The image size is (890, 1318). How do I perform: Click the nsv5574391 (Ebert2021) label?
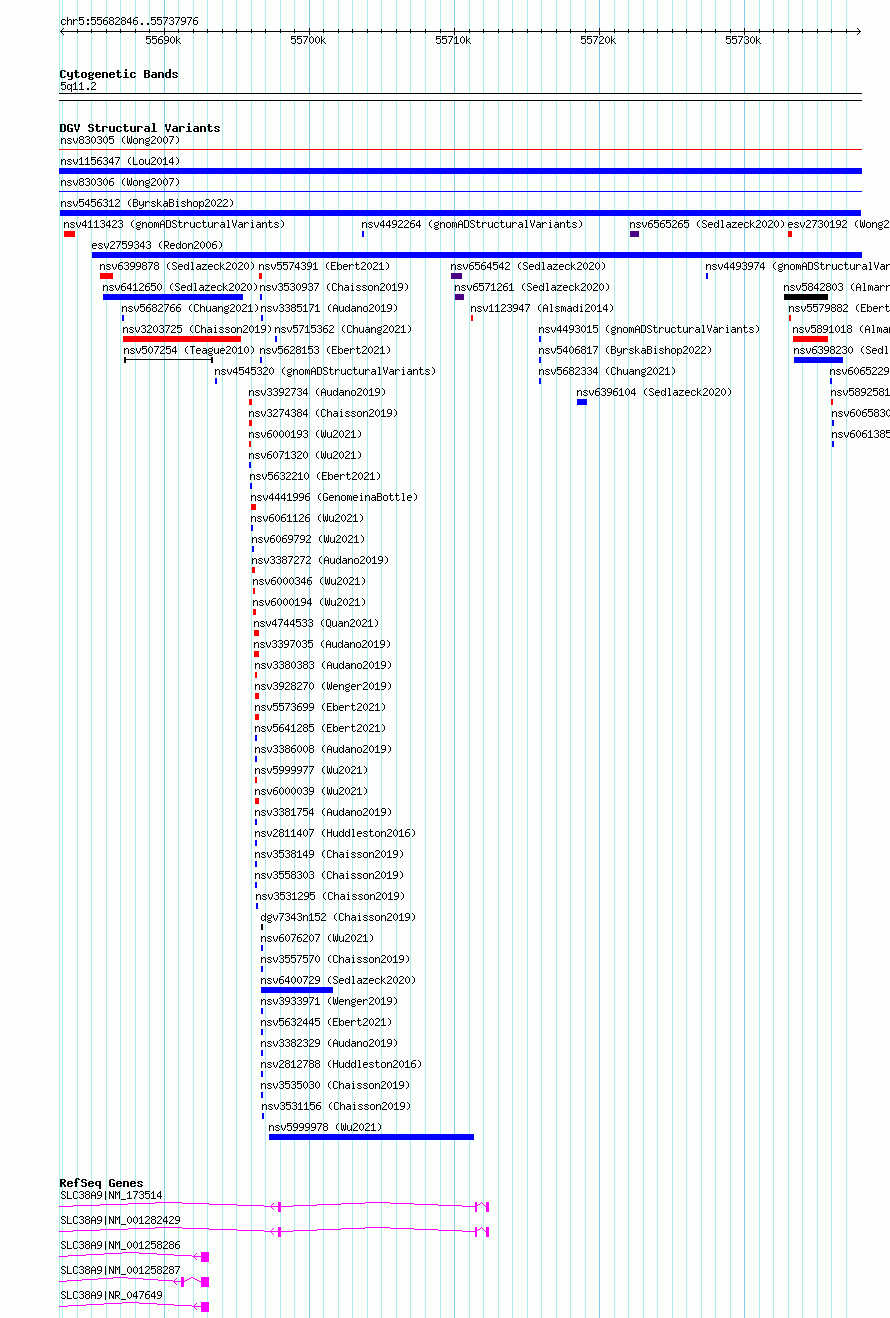coord(325,266)
